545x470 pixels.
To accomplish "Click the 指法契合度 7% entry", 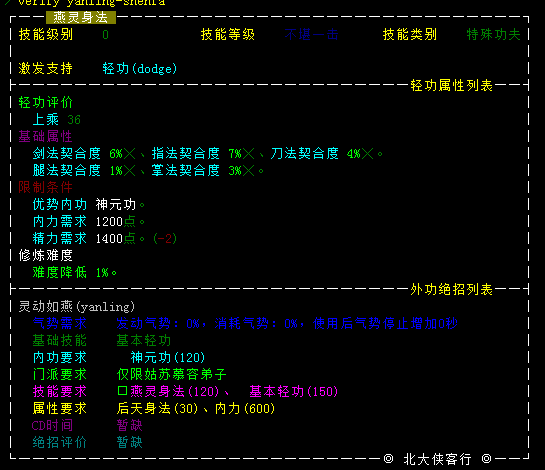I will point(203,153).
